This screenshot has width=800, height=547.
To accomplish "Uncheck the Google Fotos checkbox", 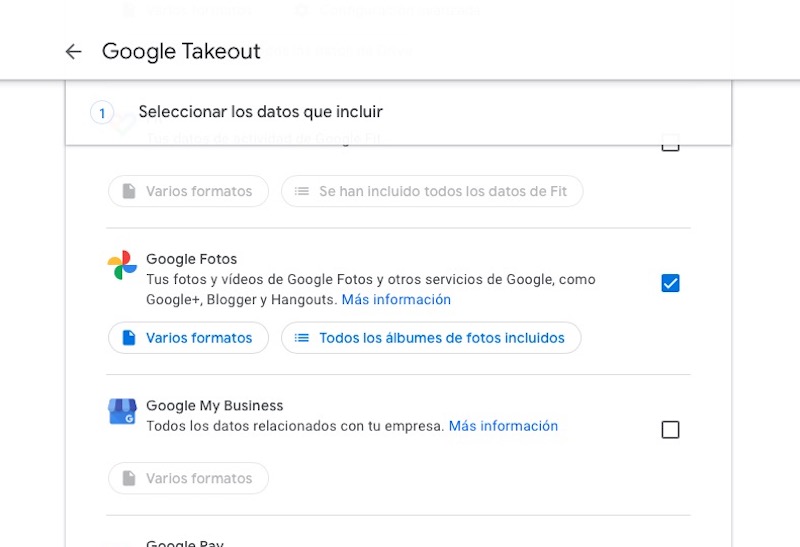I will click(x=670, y=283).
